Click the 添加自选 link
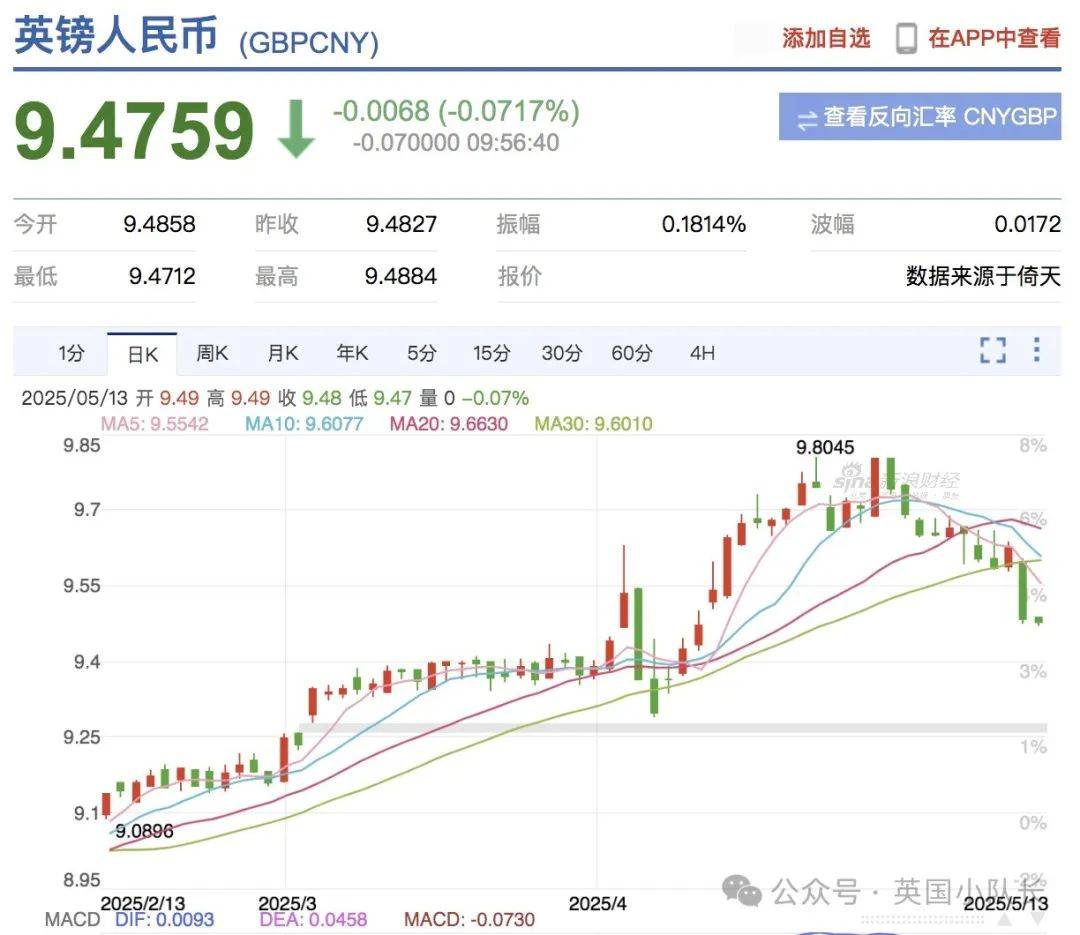The height and width of the screenshot is (935, 1080). [x=823, y=38]
